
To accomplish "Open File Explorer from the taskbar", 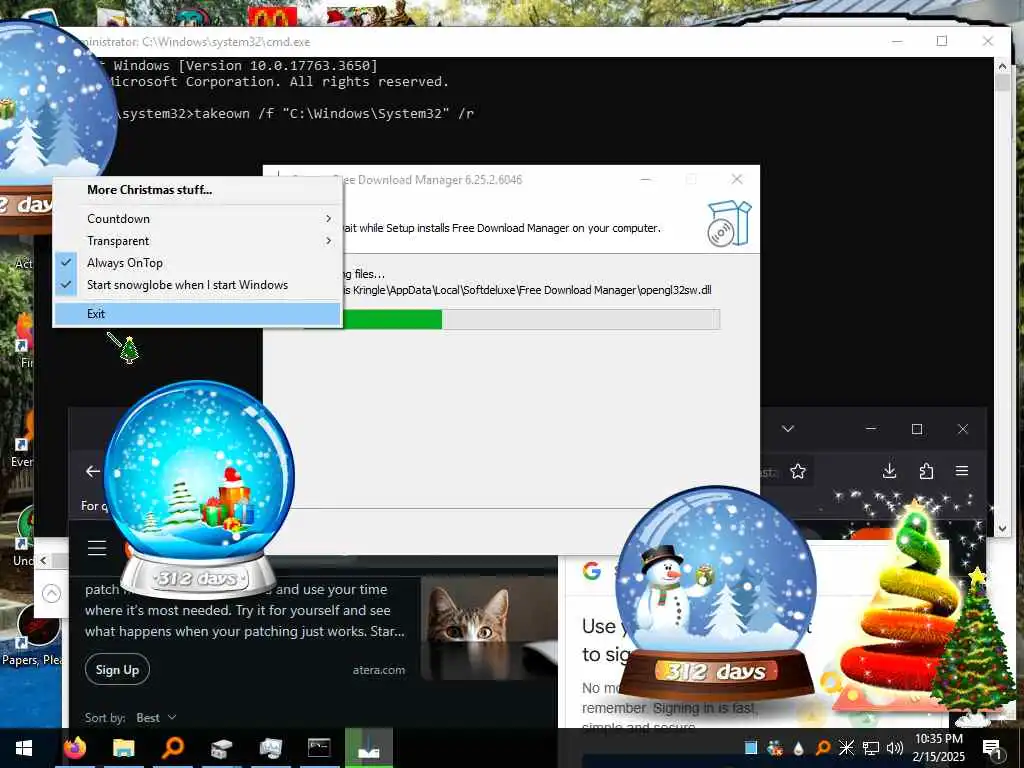I will click(x=123, y=747).
